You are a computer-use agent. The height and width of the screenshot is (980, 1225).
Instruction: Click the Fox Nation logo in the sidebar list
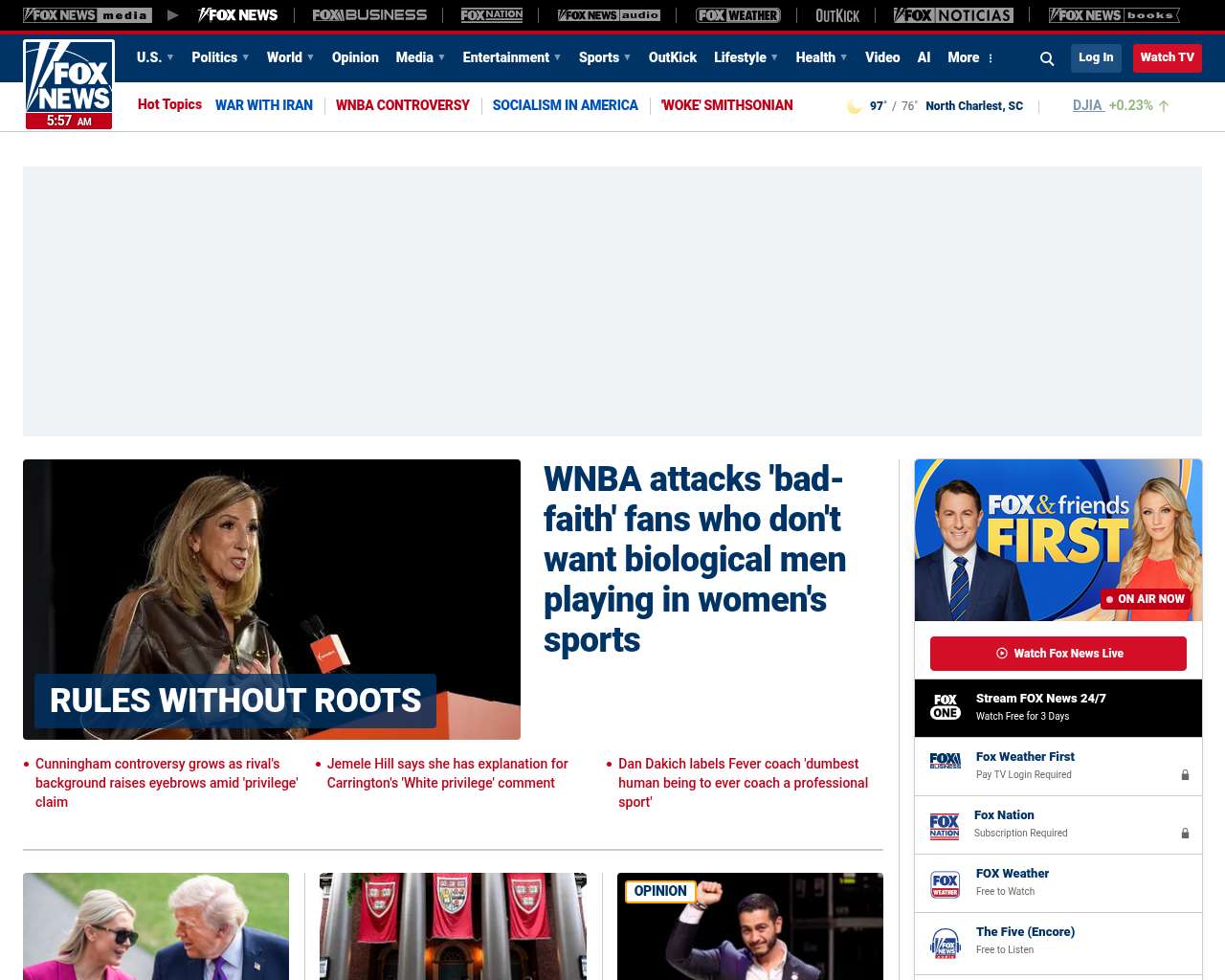pos(945,826)
